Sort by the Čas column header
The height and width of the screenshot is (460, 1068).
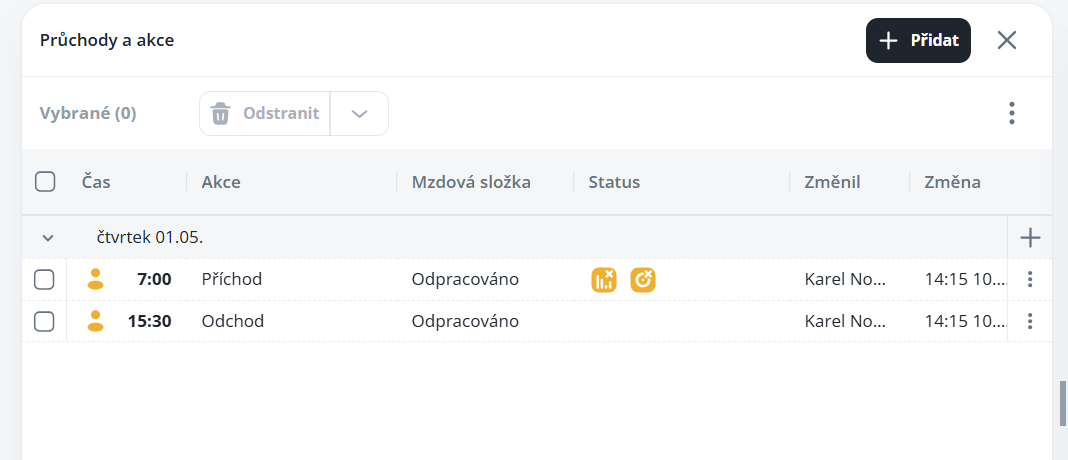tap(96, 182)
